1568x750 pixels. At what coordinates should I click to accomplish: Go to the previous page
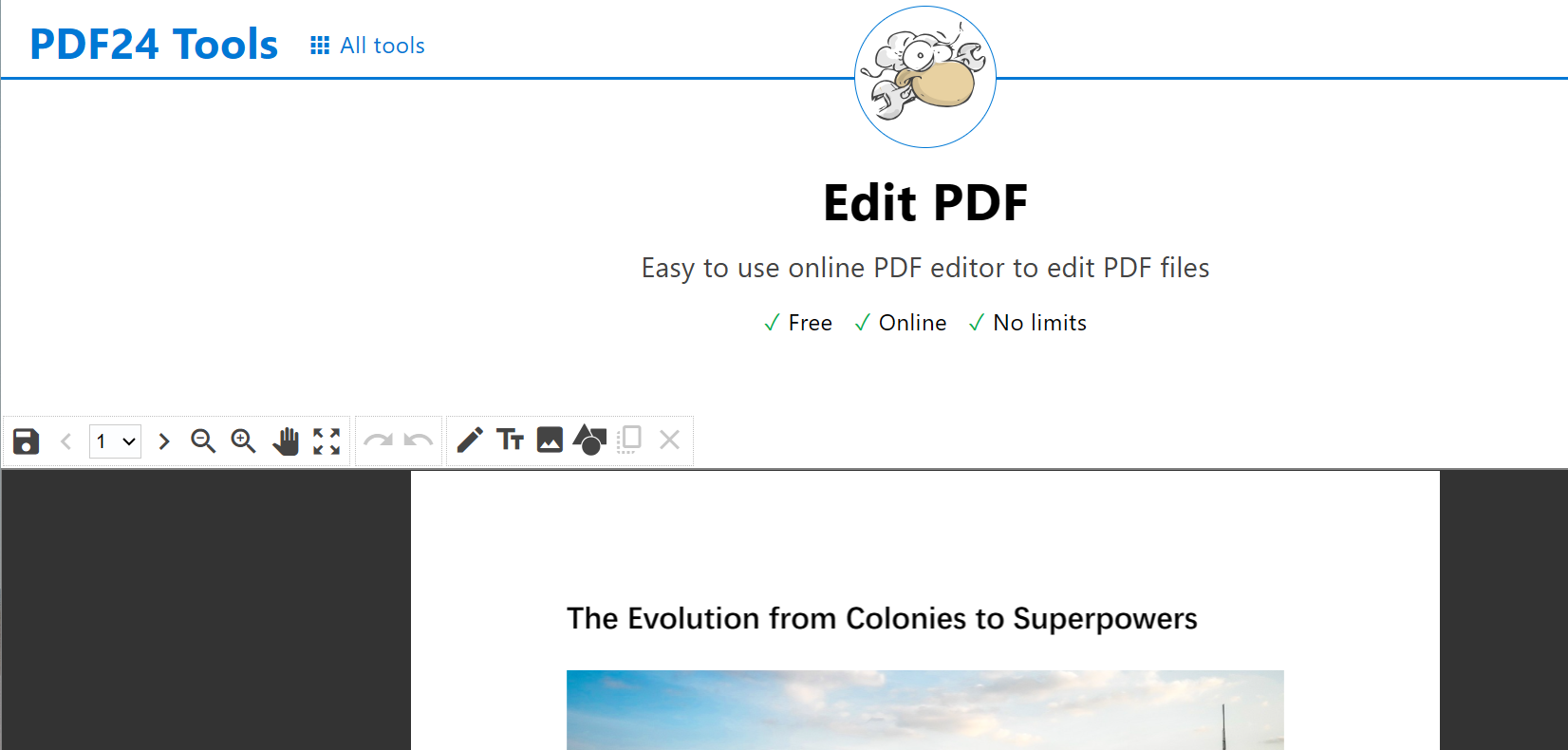66,441
